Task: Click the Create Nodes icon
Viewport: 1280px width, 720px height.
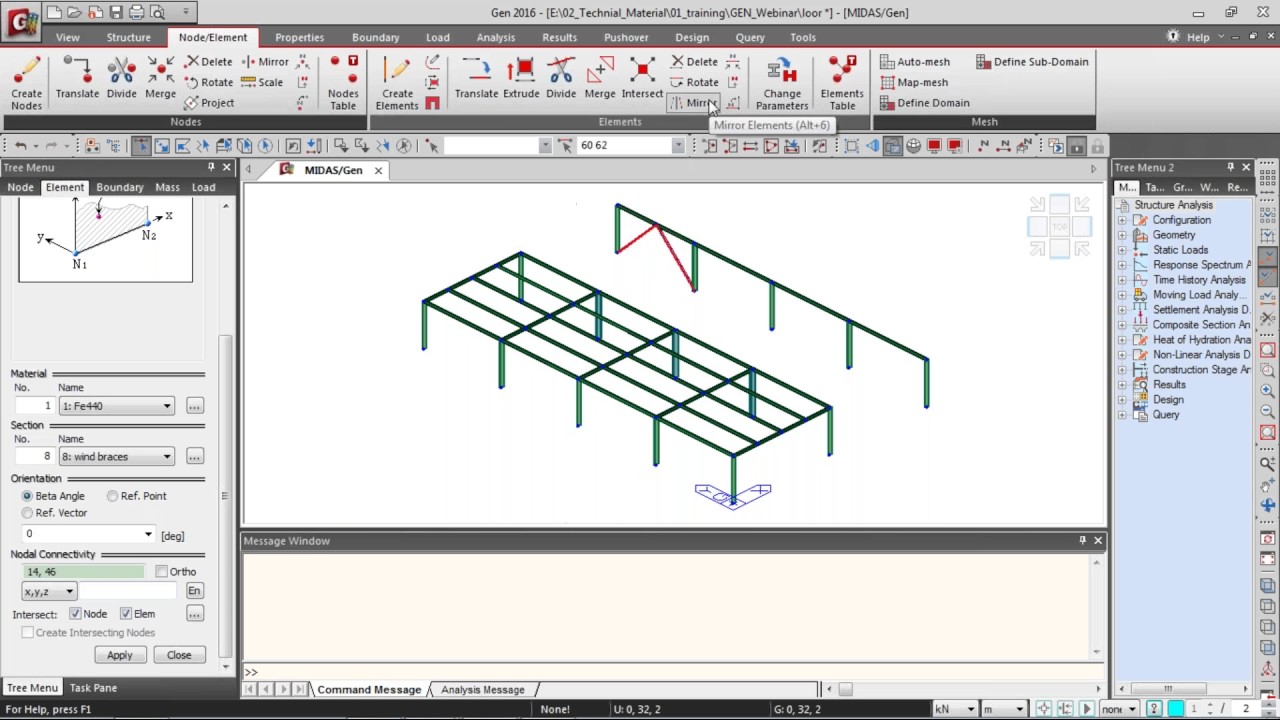Action: point(27,82)
